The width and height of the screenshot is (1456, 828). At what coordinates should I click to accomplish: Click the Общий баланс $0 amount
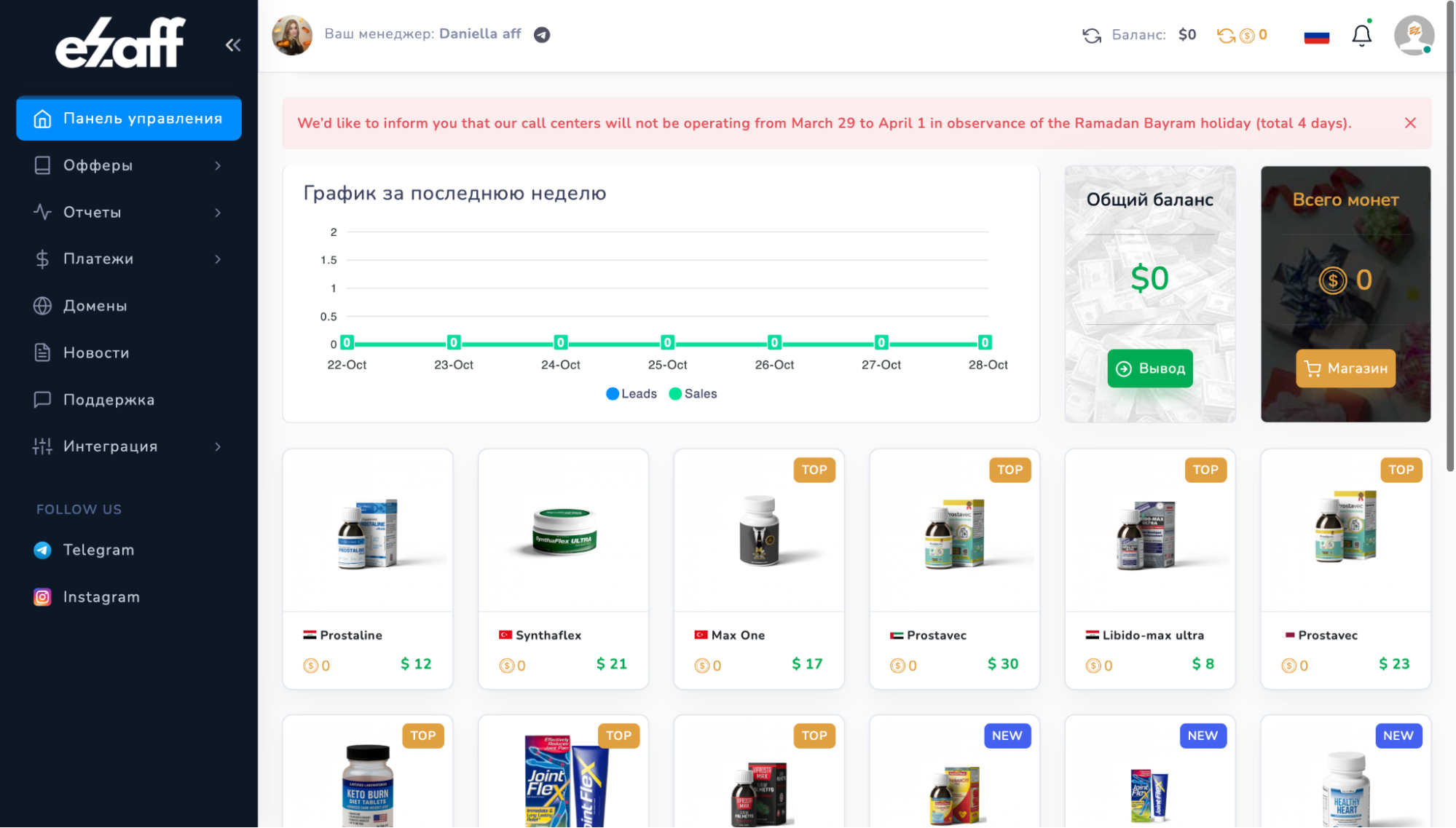(1149, 279)
